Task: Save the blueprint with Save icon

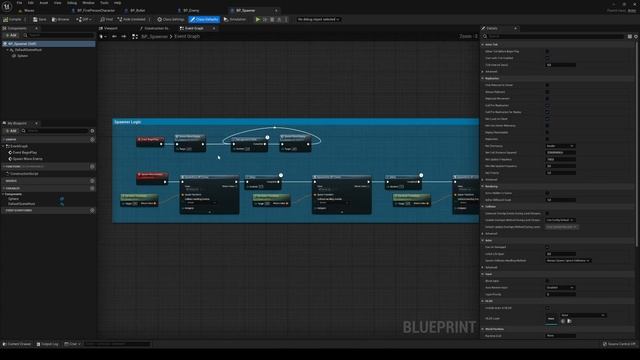Action: tap(40, 19)
